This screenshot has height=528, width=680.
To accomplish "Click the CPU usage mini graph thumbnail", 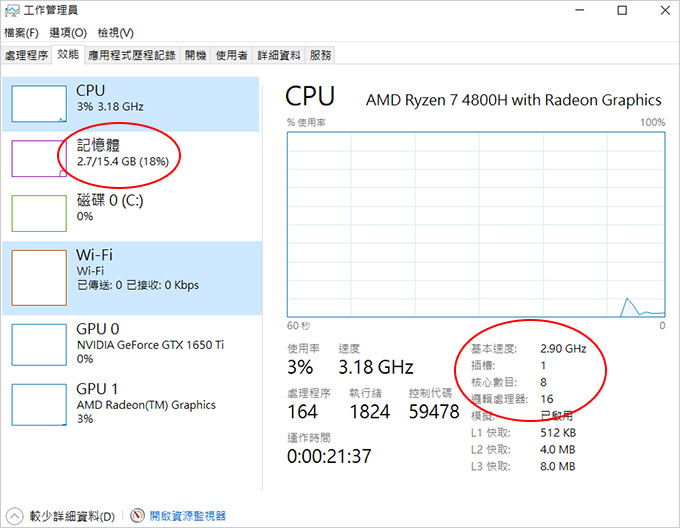I will (39, 104).
